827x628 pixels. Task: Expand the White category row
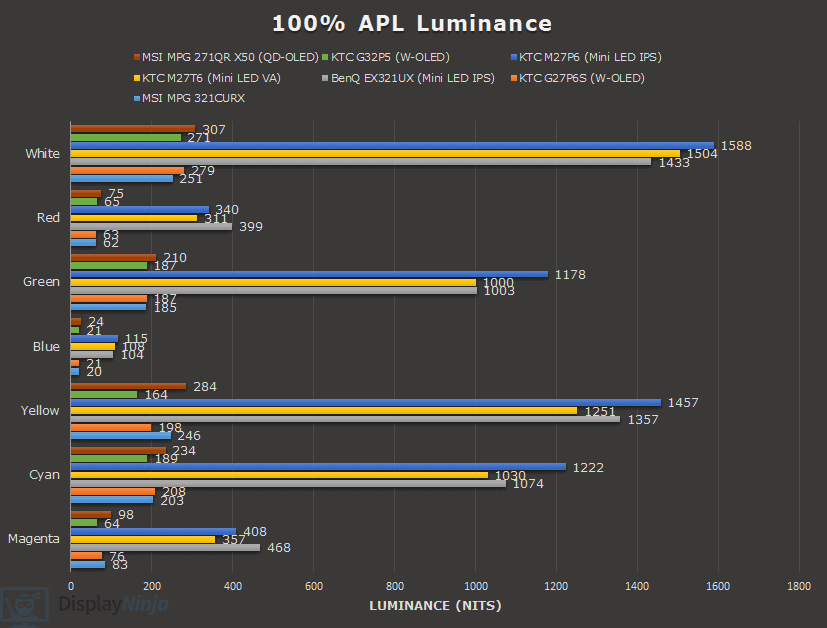pyautogui.click(x=42, y=153)
